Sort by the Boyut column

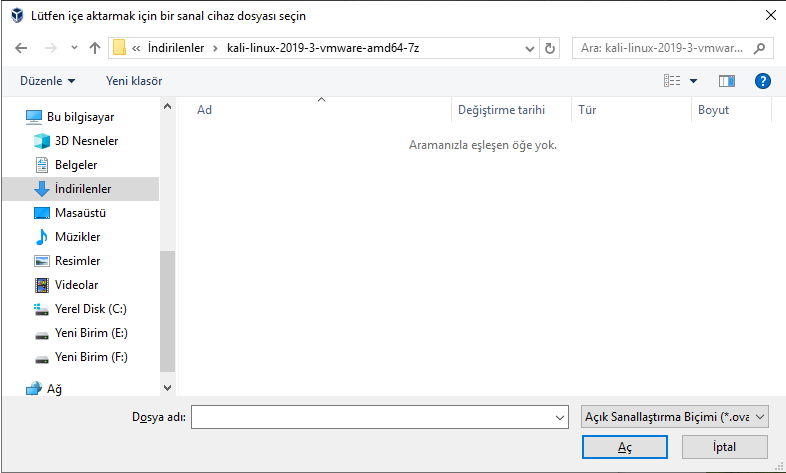(x=731, y=110)
